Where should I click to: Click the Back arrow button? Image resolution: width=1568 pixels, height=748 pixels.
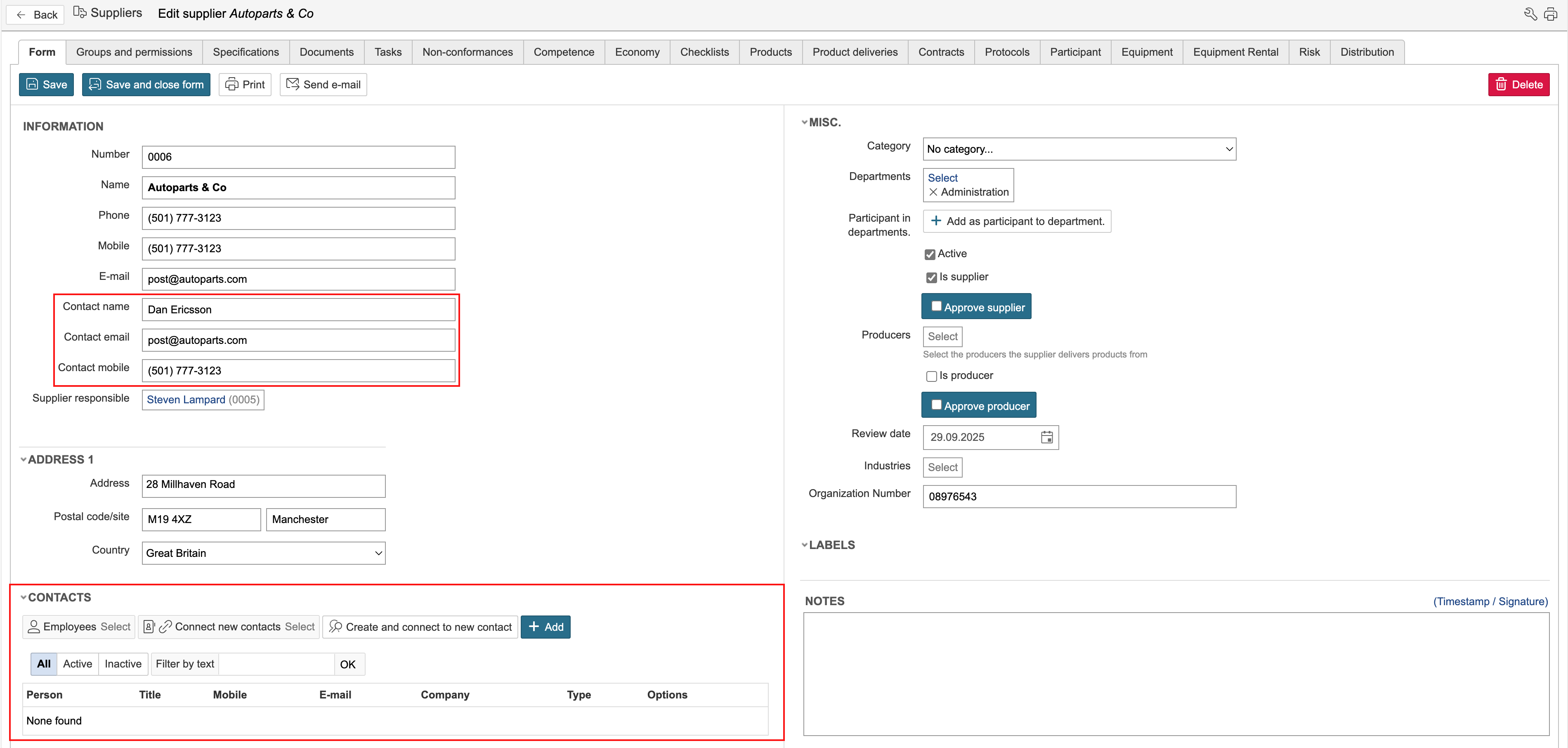[35, 14]
